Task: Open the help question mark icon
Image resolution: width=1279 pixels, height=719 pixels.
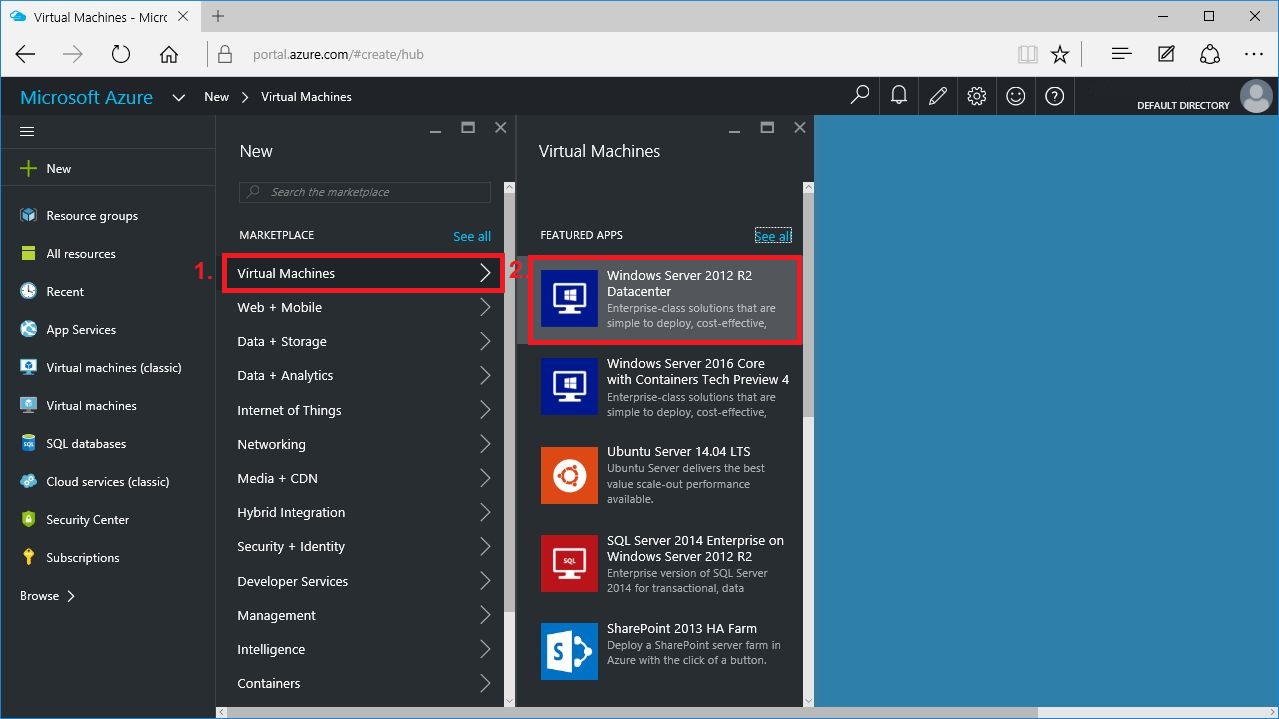Action: (x=1054, y=96)
